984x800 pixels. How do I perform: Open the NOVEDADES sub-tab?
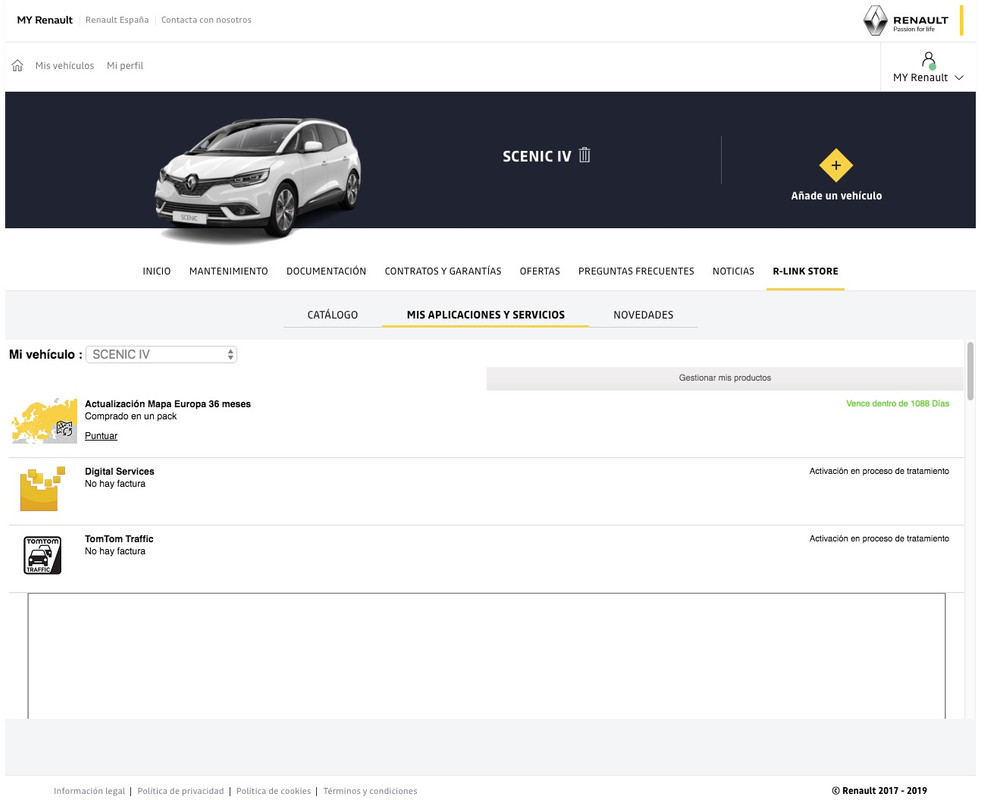pos(643,315)
